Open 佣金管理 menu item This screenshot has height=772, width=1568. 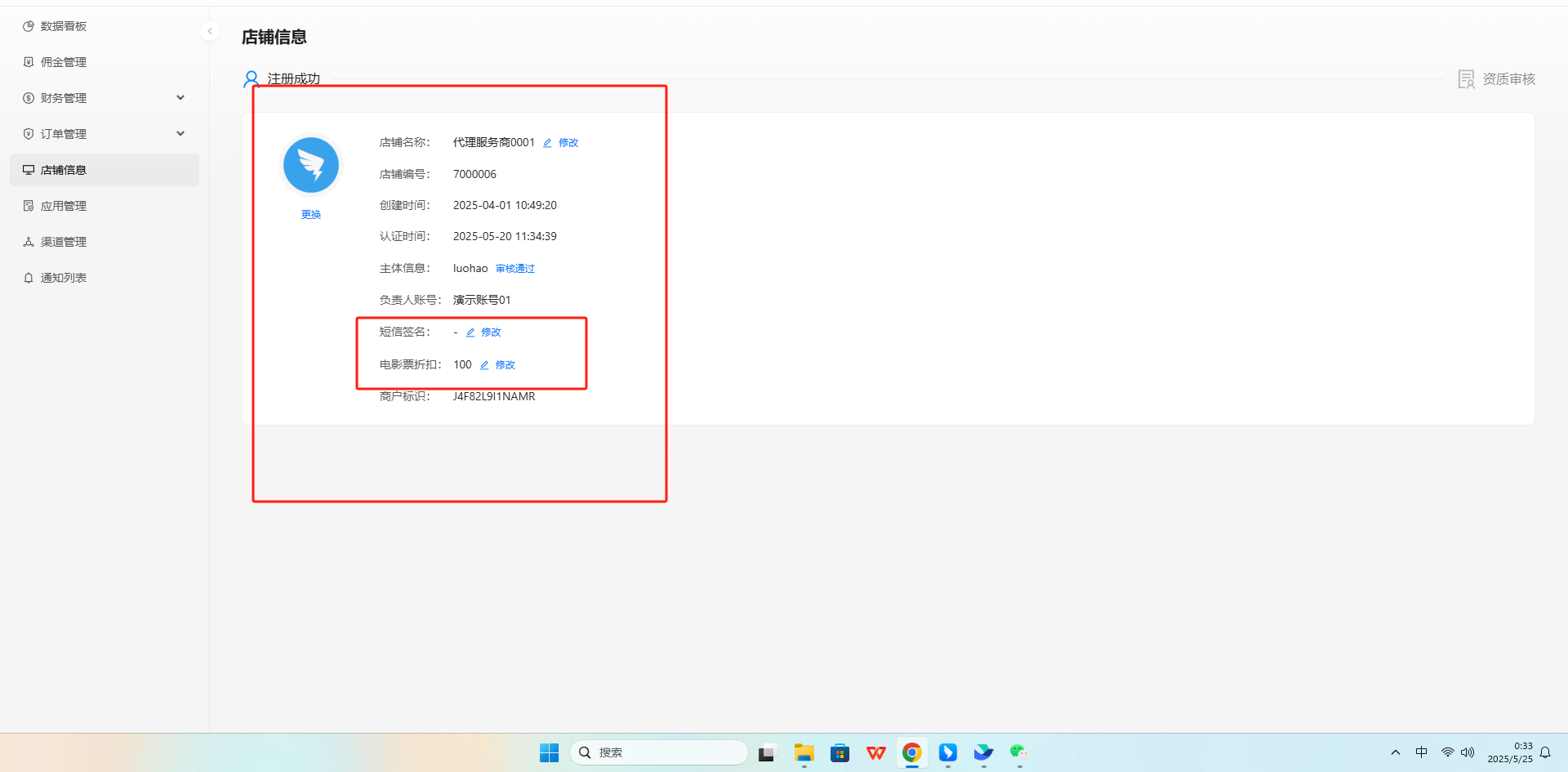(63, 62)
